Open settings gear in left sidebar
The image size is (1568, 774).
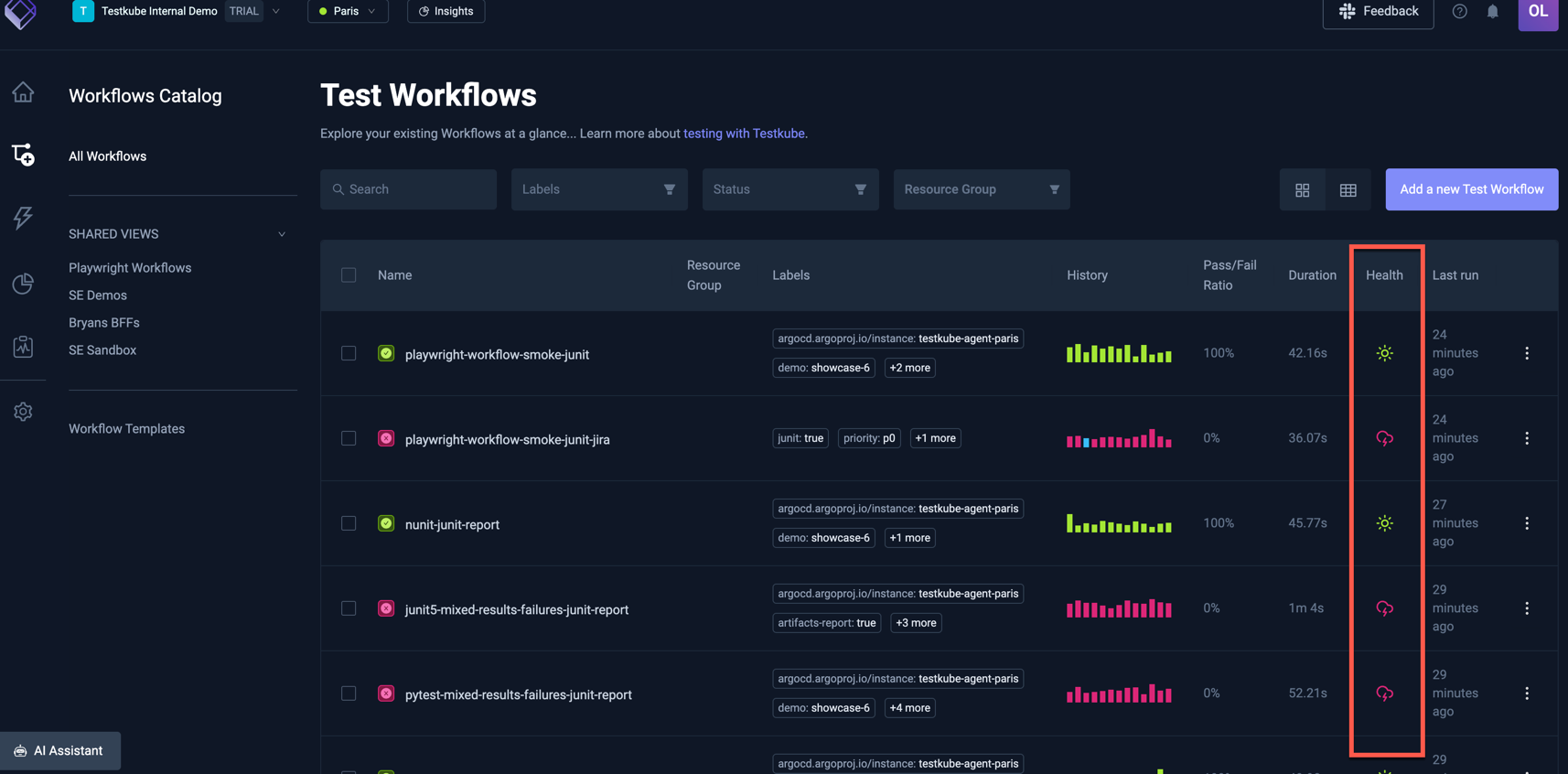point(23,412)
